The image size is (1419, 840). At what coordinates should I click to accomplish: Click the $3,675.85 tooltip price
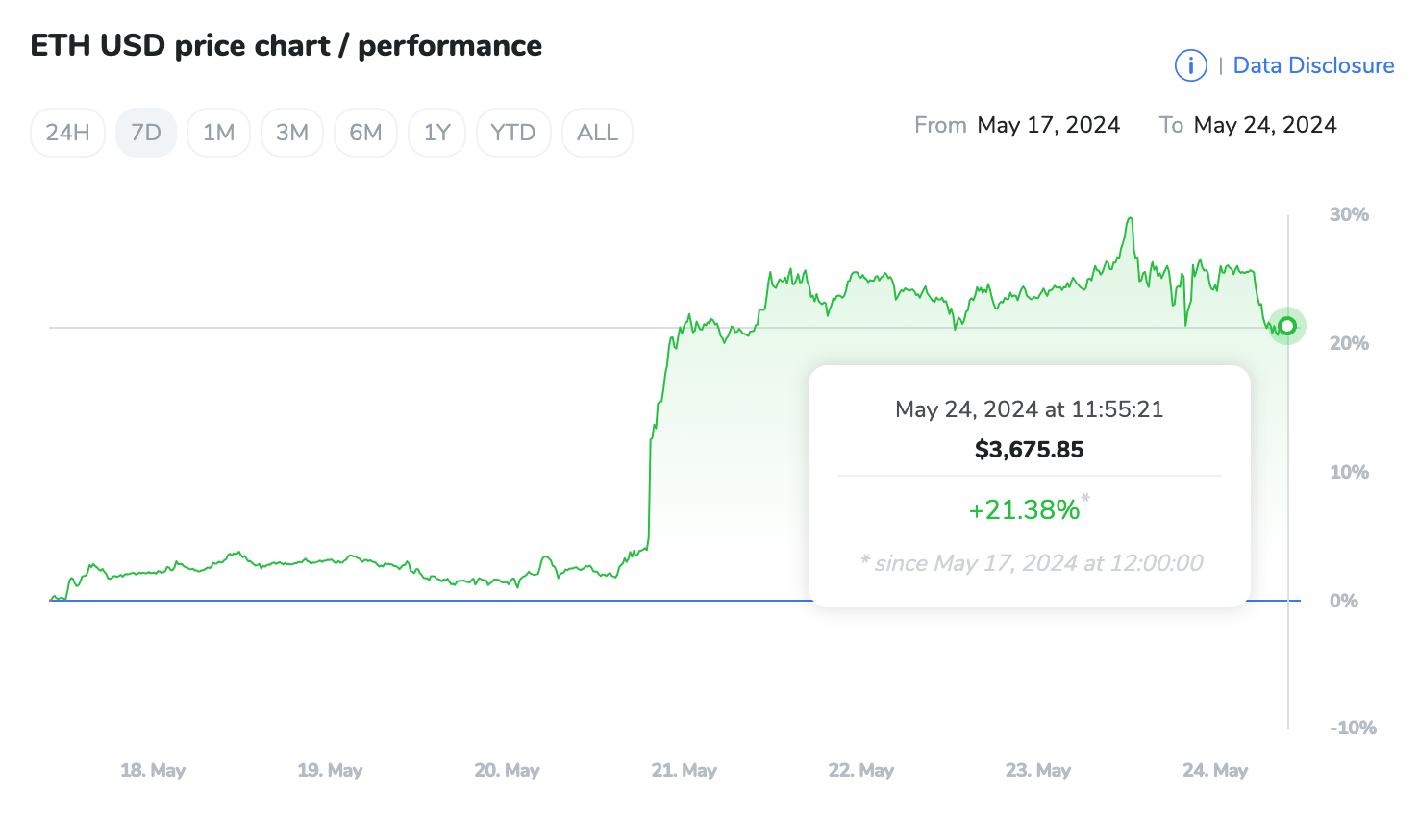coord(1029,449)
